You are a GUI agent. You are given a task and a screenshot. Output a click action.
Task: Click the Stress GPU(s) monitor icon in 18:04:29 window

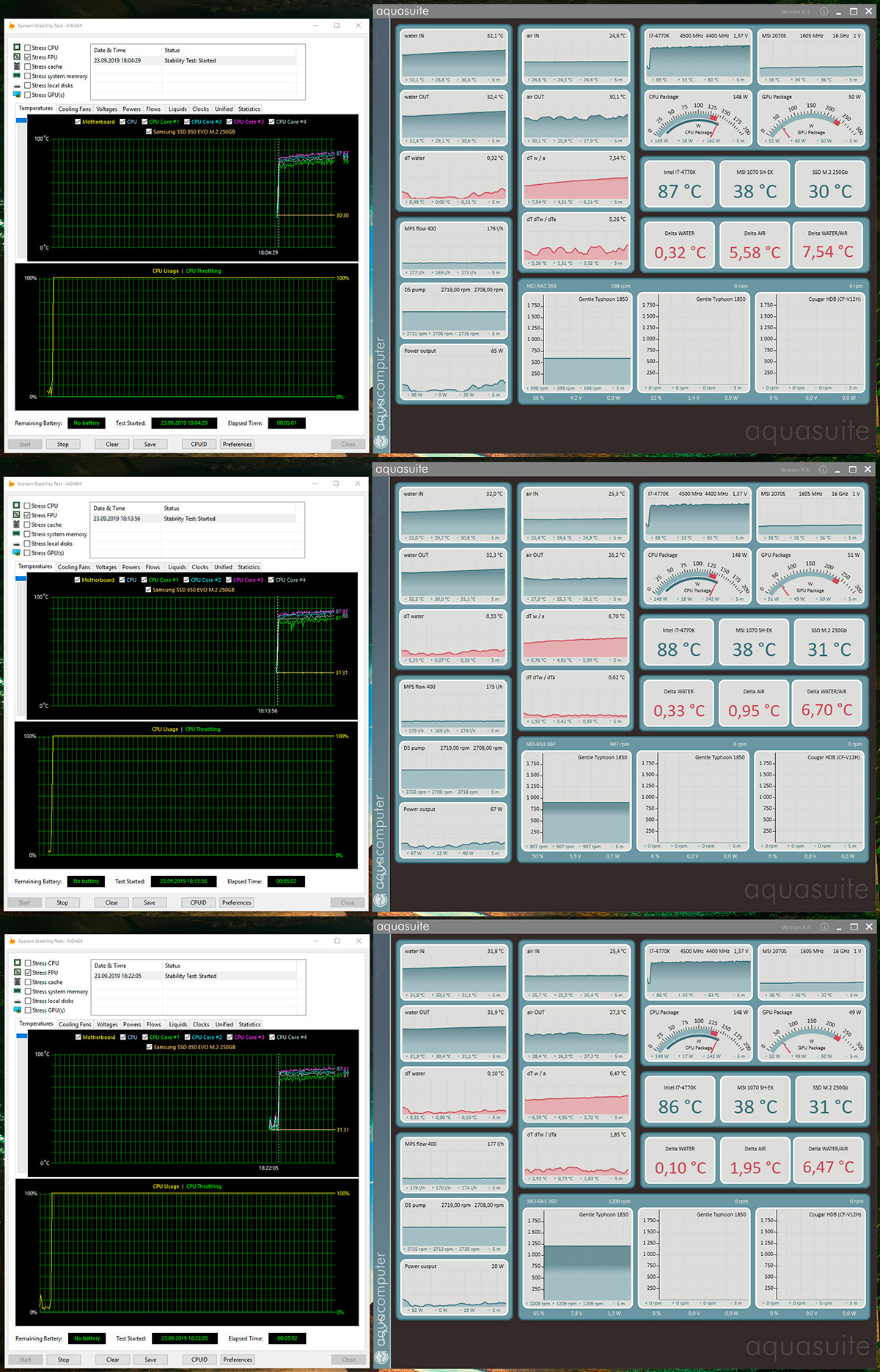(17, 95)
